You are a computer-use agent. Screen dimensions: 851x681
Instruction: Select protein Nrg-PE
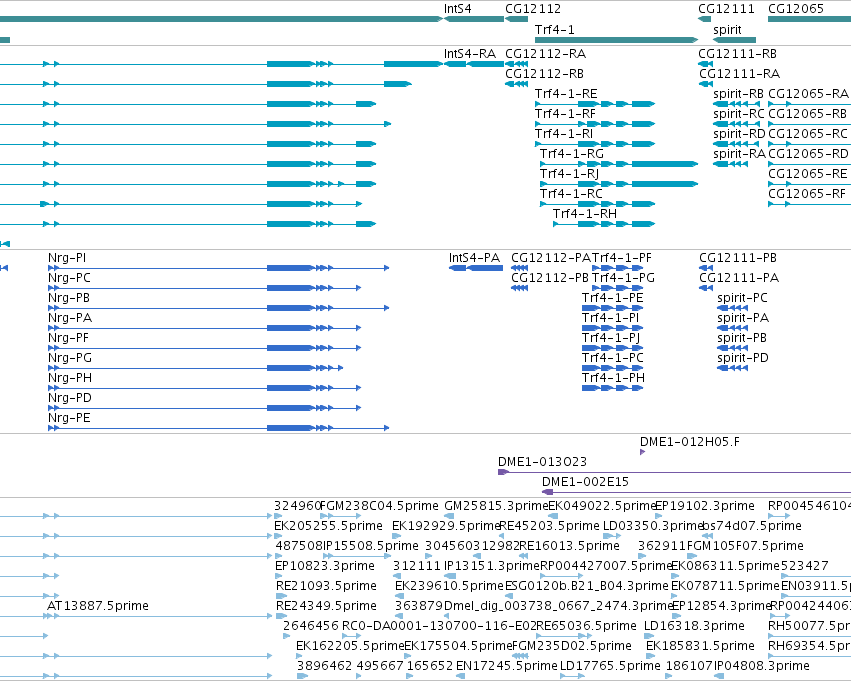pyautogui.click(x=69, y=418)
